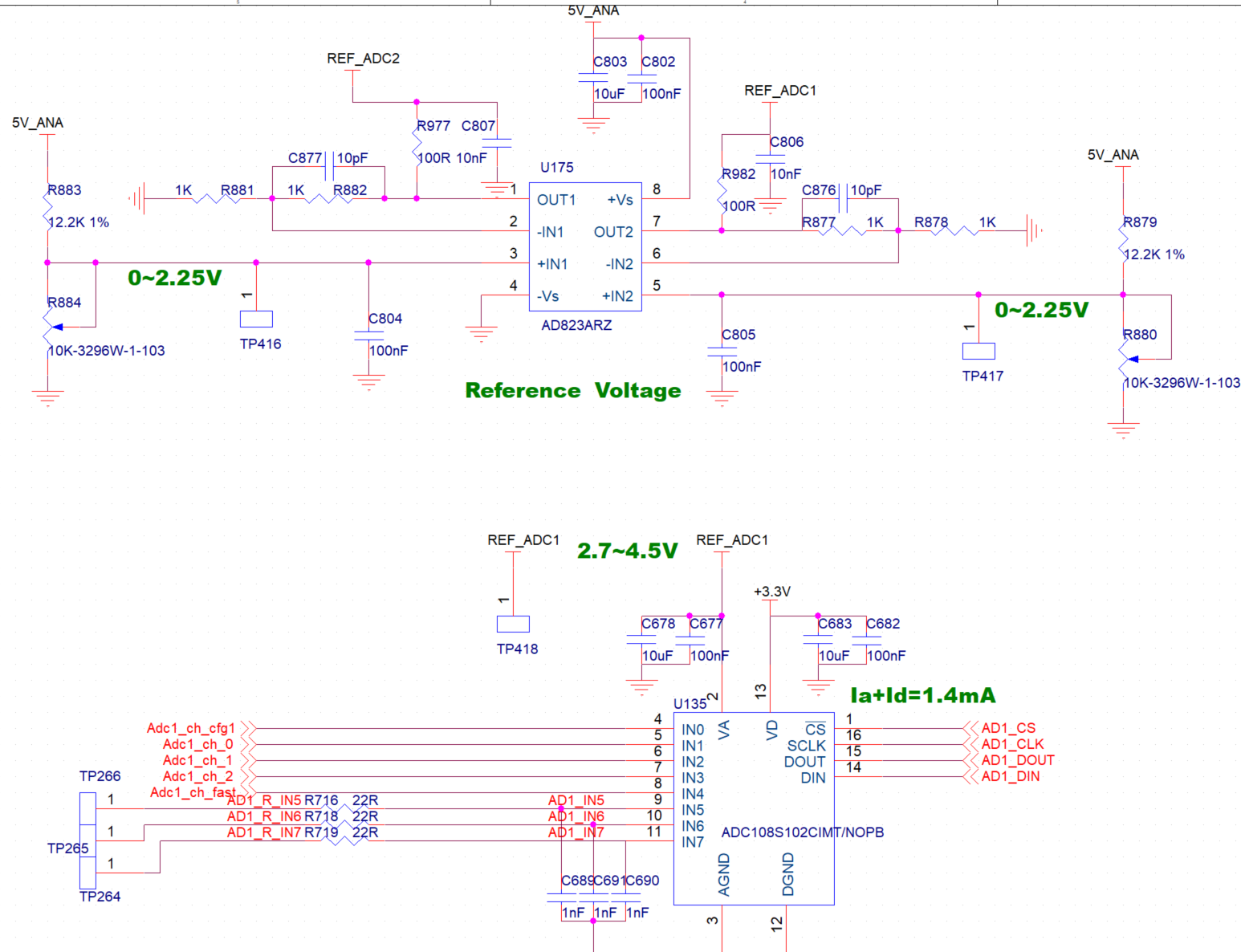1241x952 pixels.
Task: Select the C876 capacitor designator
Action: tap(819, 190)
